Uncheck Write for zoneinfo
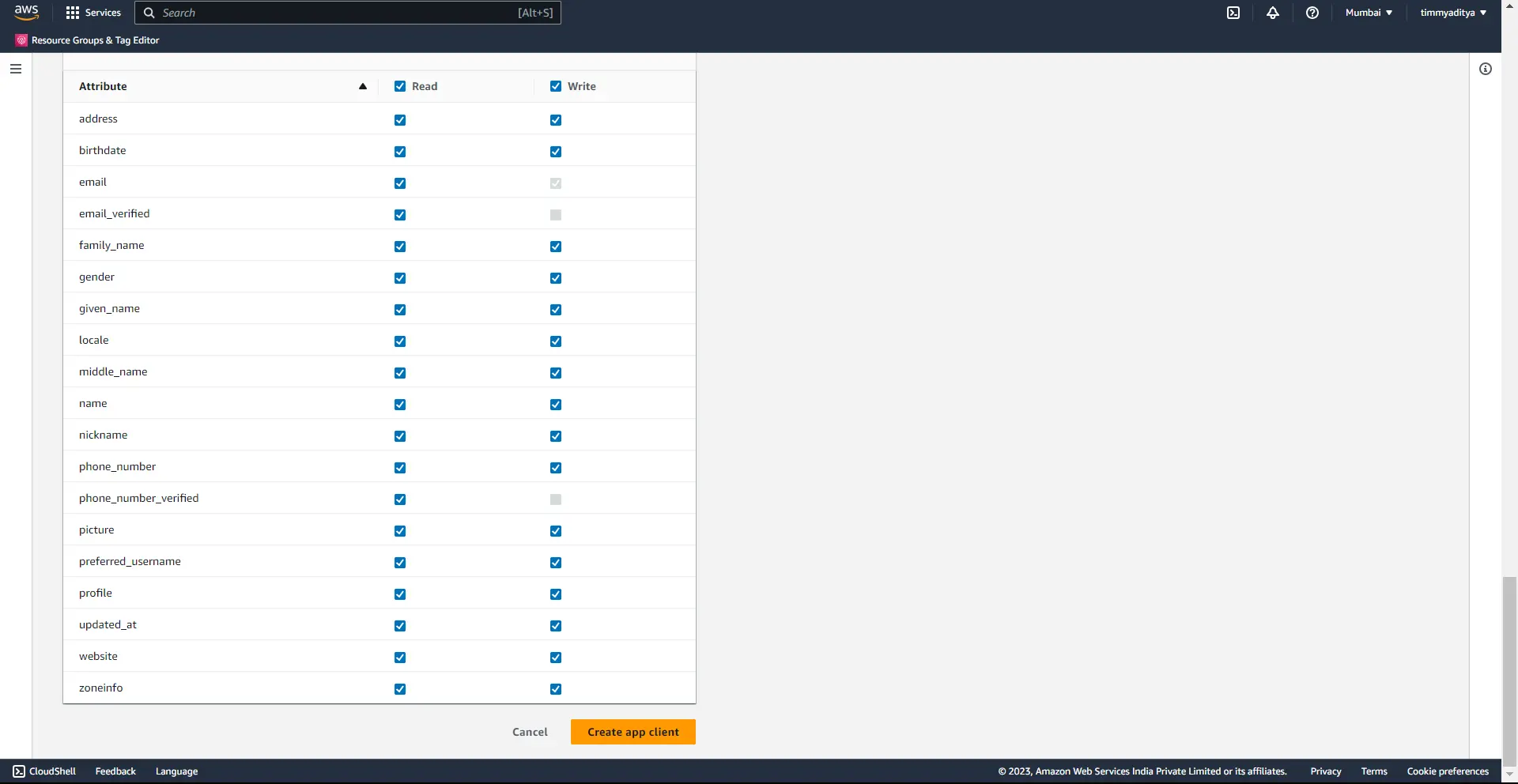This screenshot has width=1518, height=784. tap(556, 689)
